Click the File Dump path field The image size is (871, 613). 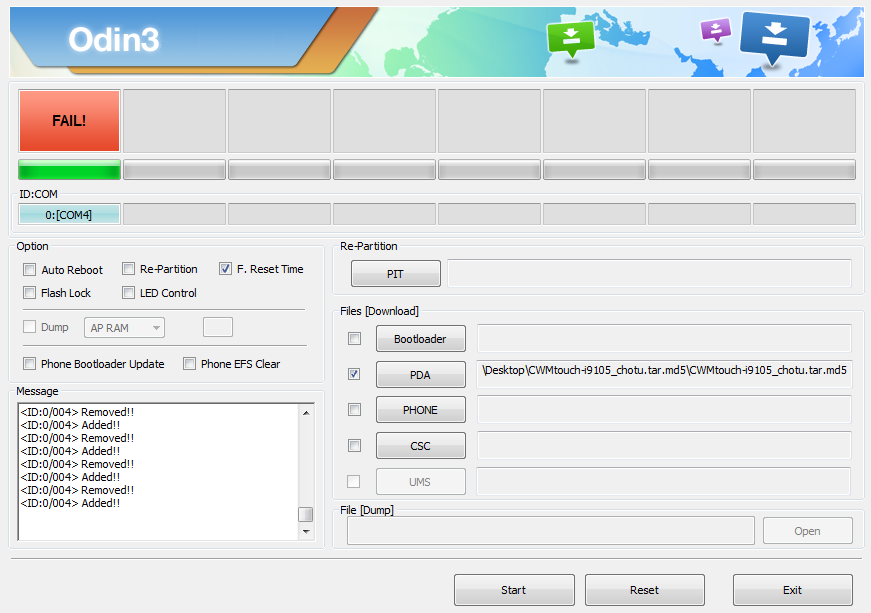click(x=551, y=531)
